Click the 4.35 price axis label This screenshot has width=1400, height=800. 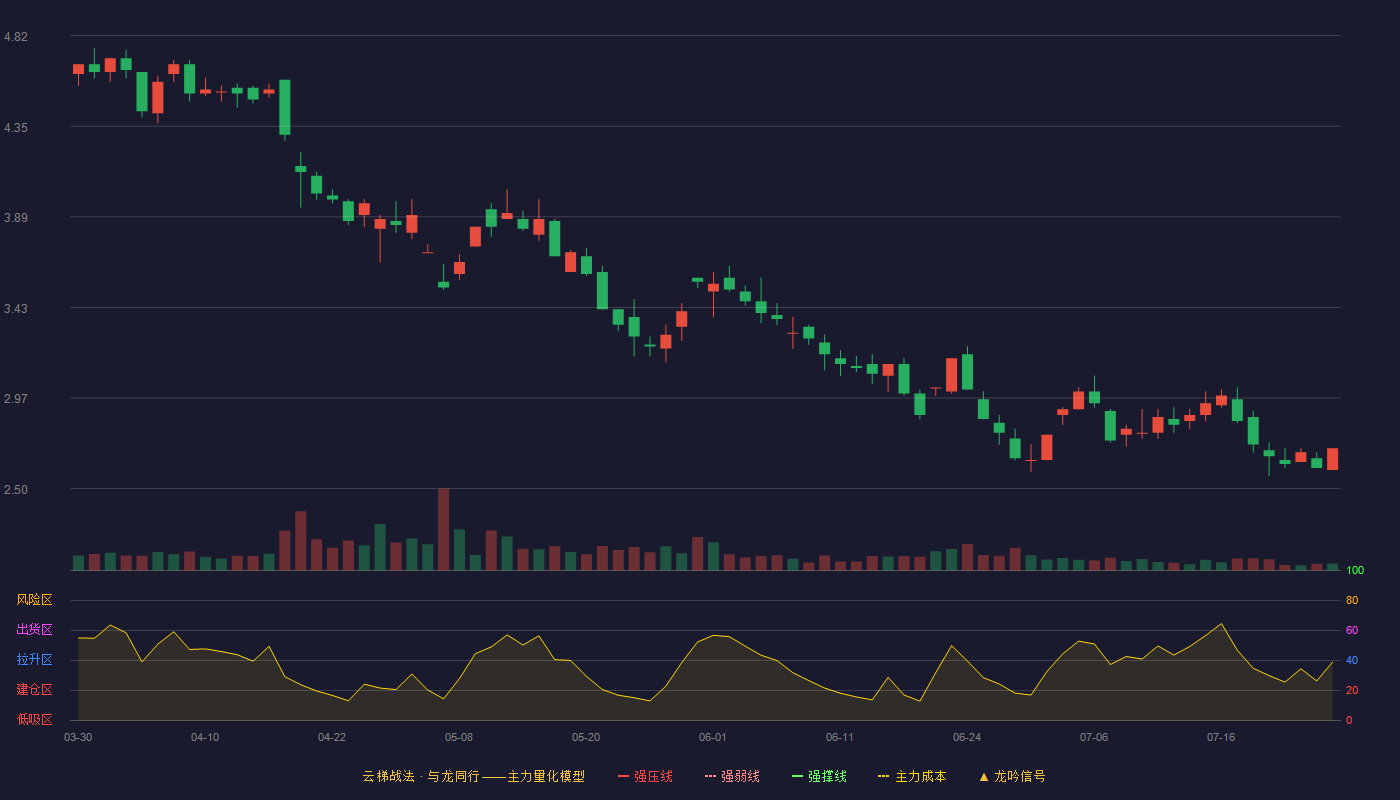(x=16, y=128)
